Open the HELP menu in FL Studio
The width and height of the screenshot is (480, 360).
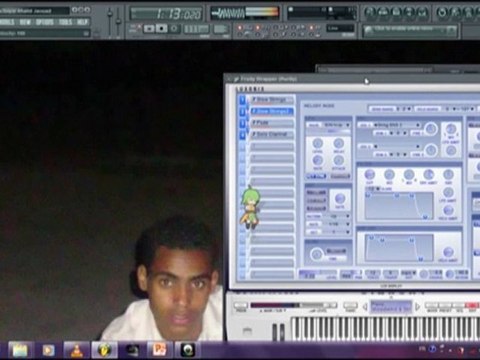point(82,22)
